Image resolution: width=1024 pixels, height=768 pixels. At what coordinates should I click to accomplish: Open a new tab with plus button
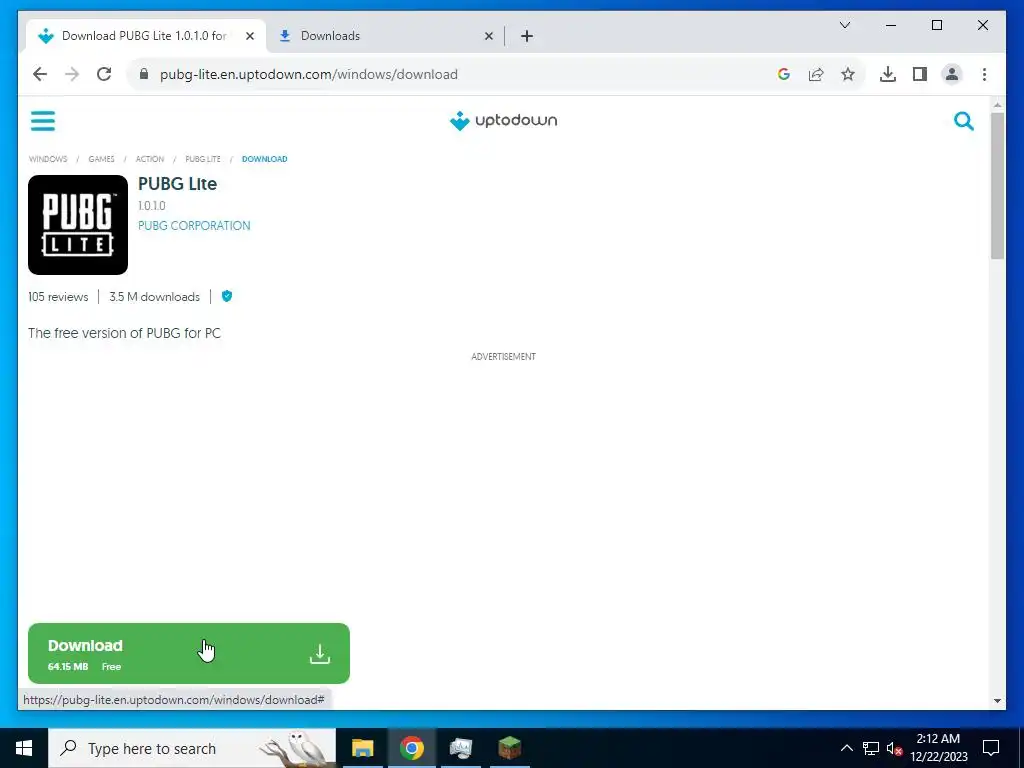[527, 36]
